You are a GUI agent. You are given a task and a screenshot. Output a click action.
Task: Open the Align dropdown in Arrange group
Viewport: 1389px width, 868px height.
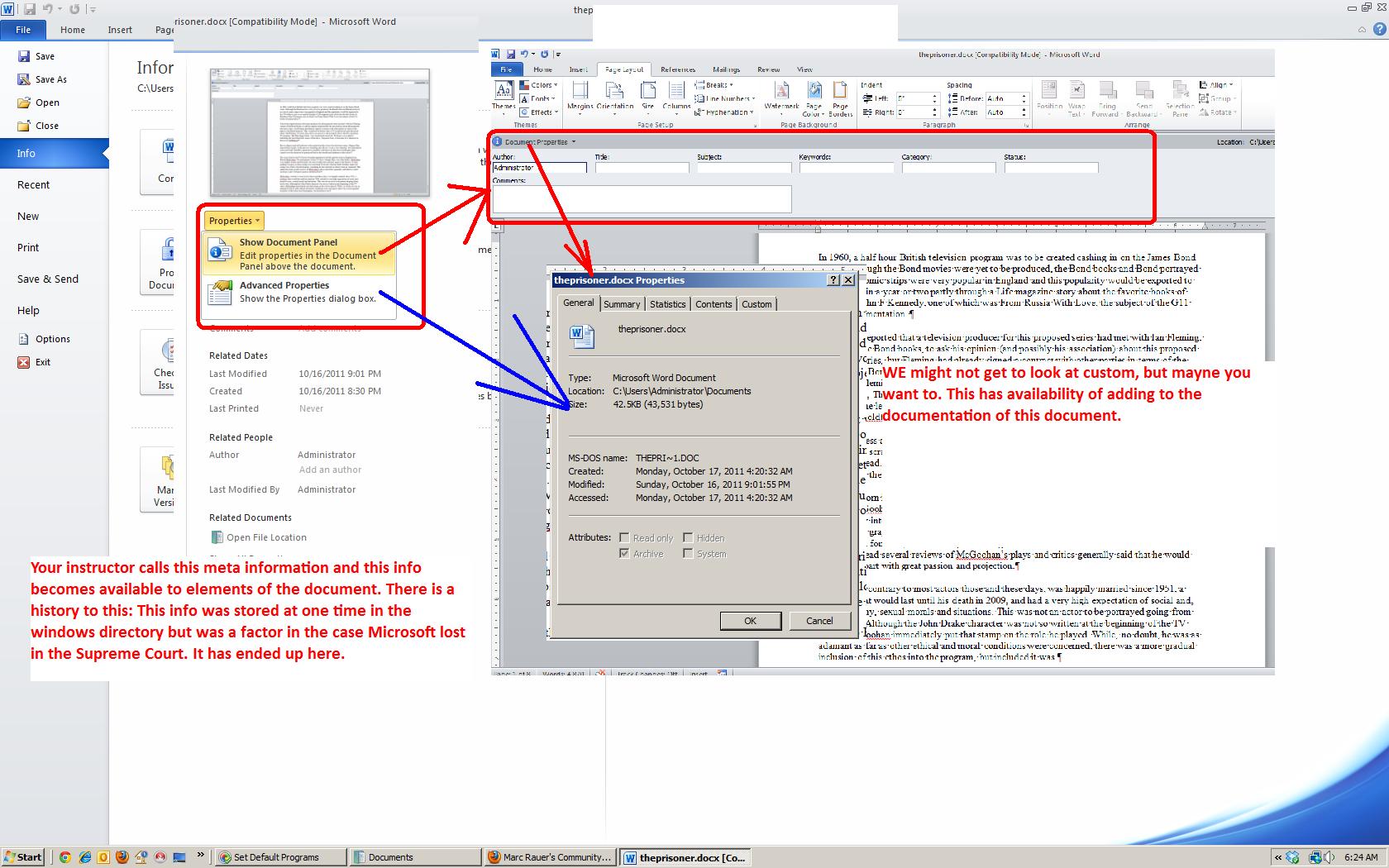point(1216,85)
